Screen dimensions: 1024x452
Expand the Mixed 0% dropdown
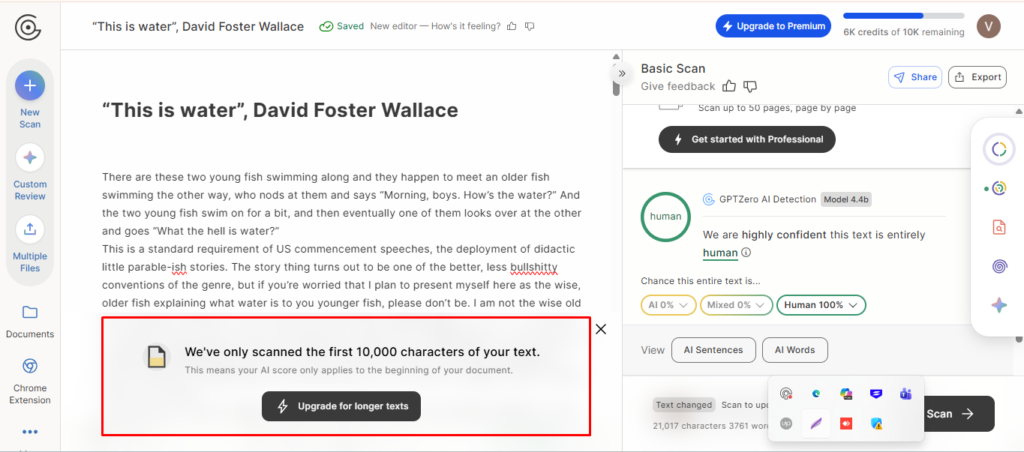[x=736, y=305]
